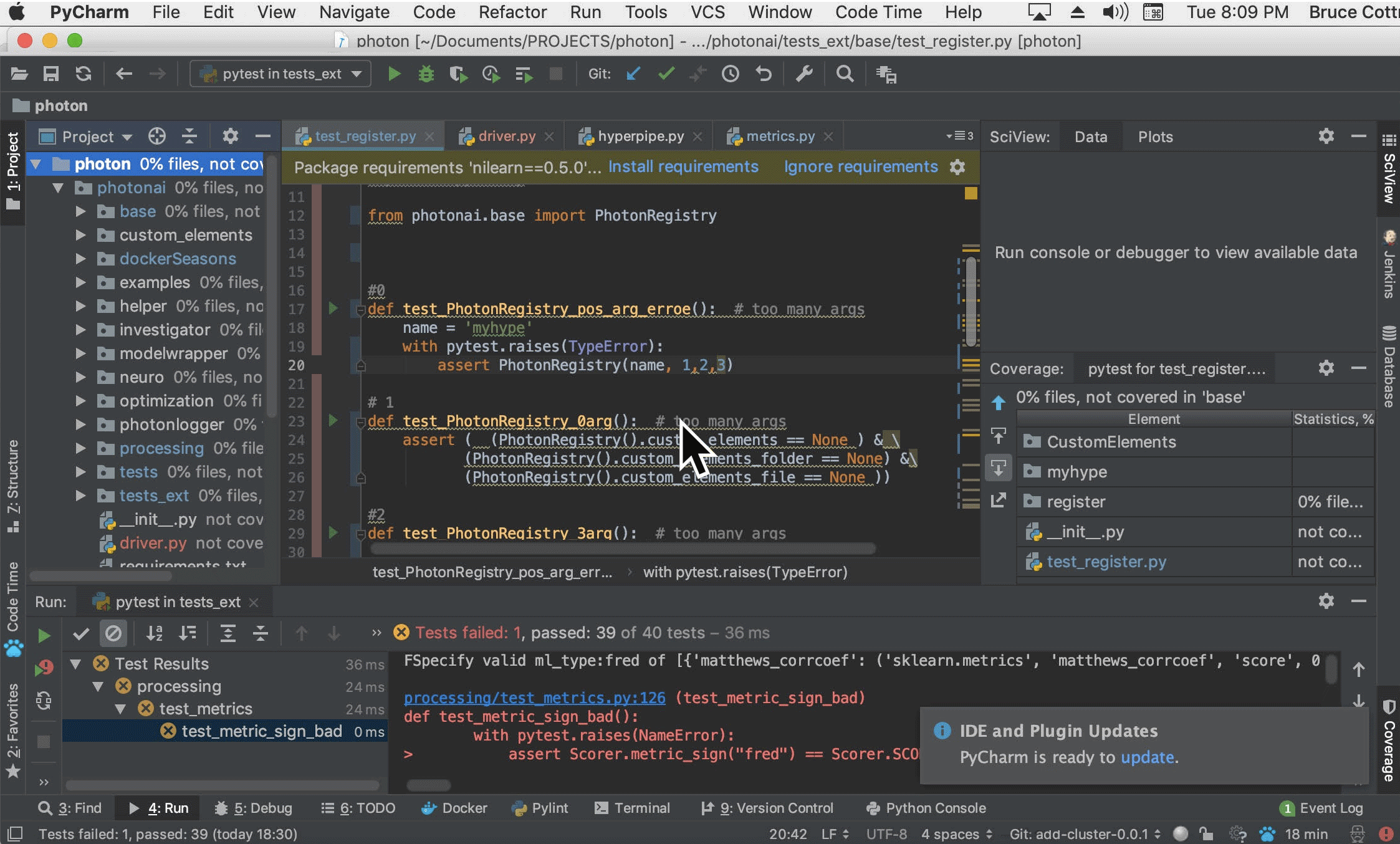Click the editor vertical scrollbar thumb

pyautogui.click(x=971, y=301)
